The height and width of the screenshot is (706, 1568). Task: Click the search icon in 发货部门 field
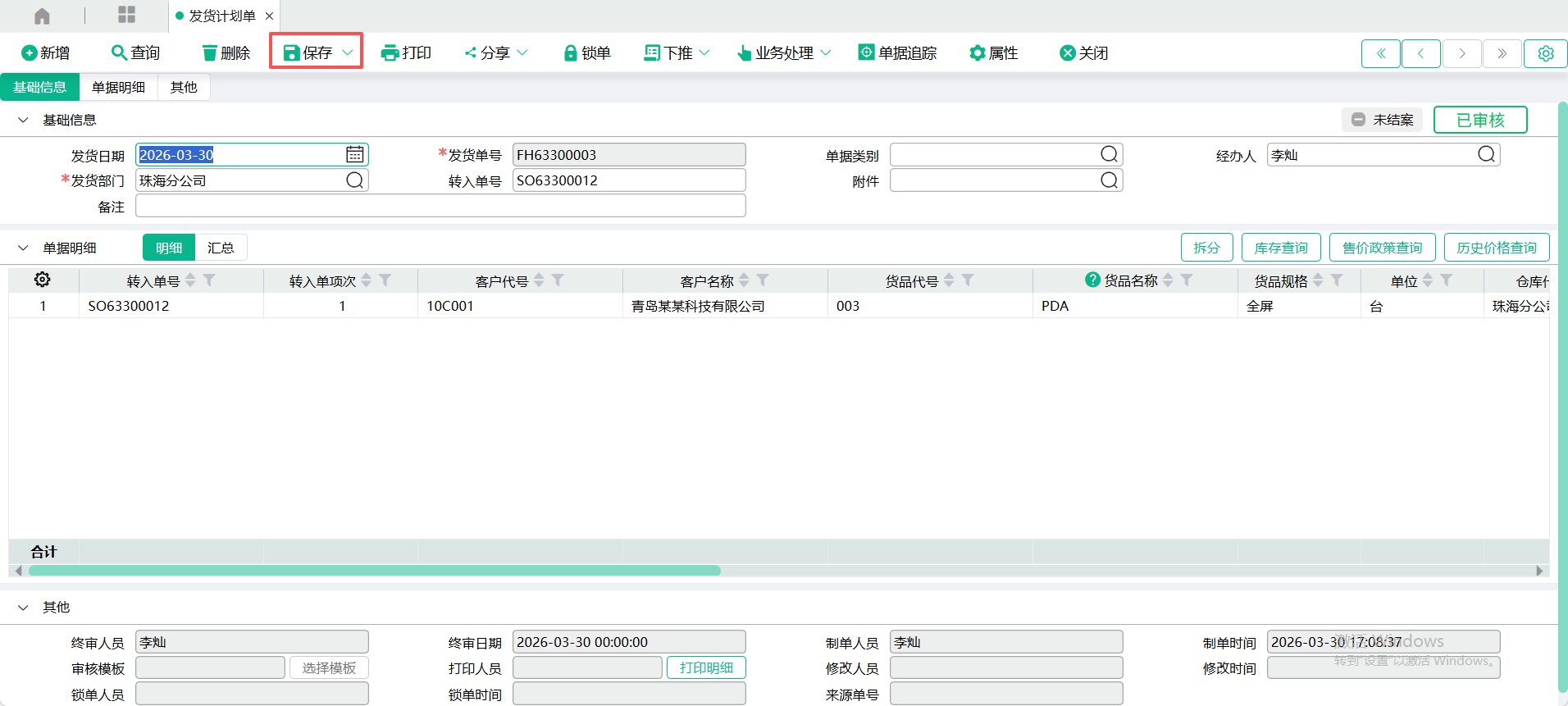click(x=354, y=180)
